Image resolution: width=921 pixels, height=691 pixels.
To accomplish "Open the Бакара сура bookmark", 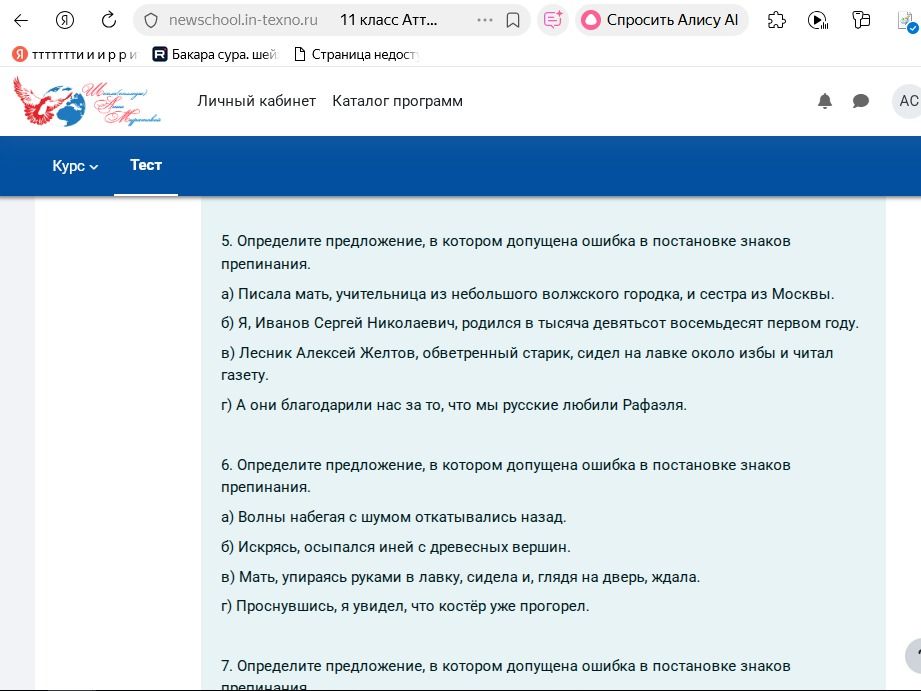I will (215, 55).
